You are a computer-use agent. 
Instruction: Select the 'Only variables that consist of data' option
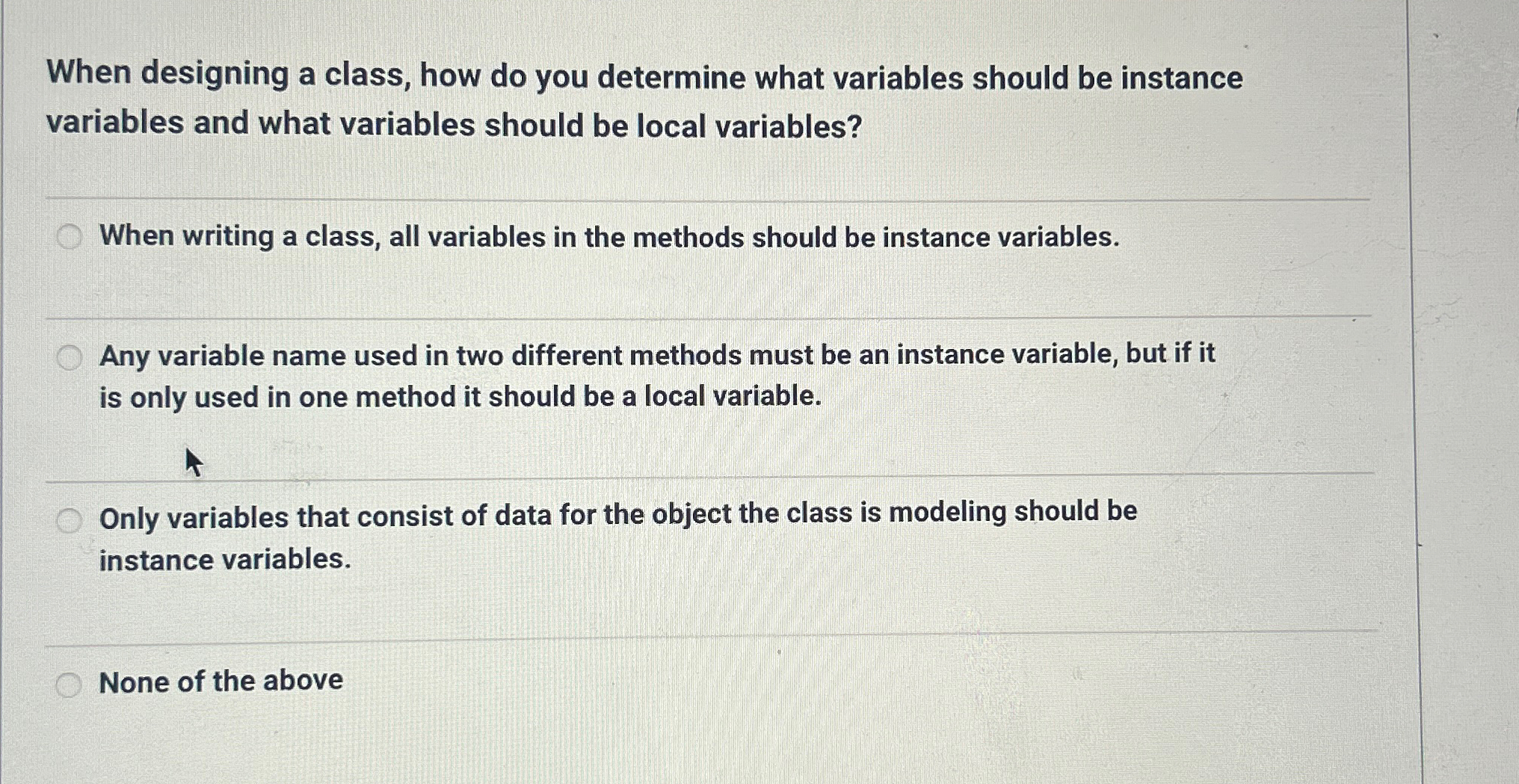[x=70, y=517]
